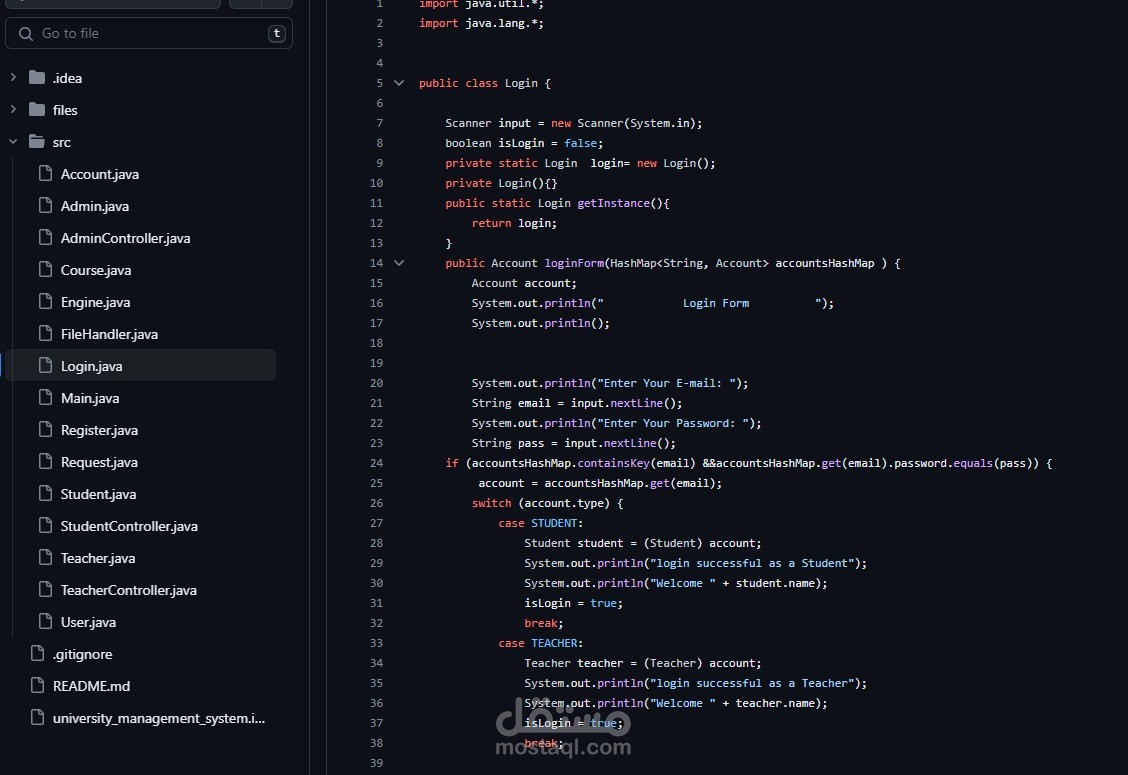Click the "Enter Your E-mail: " string
1128x775 pixels.
(x=666, y=384)
